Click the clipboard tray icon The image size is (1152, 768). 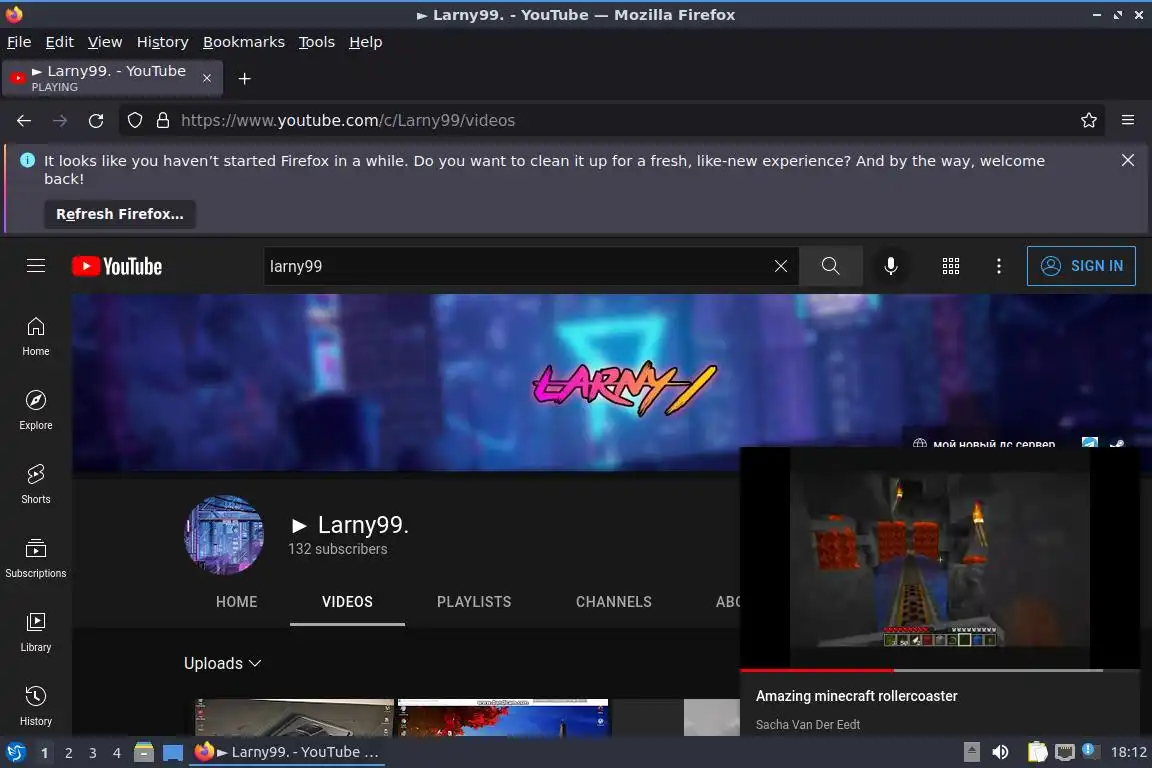coord(1037,752)
